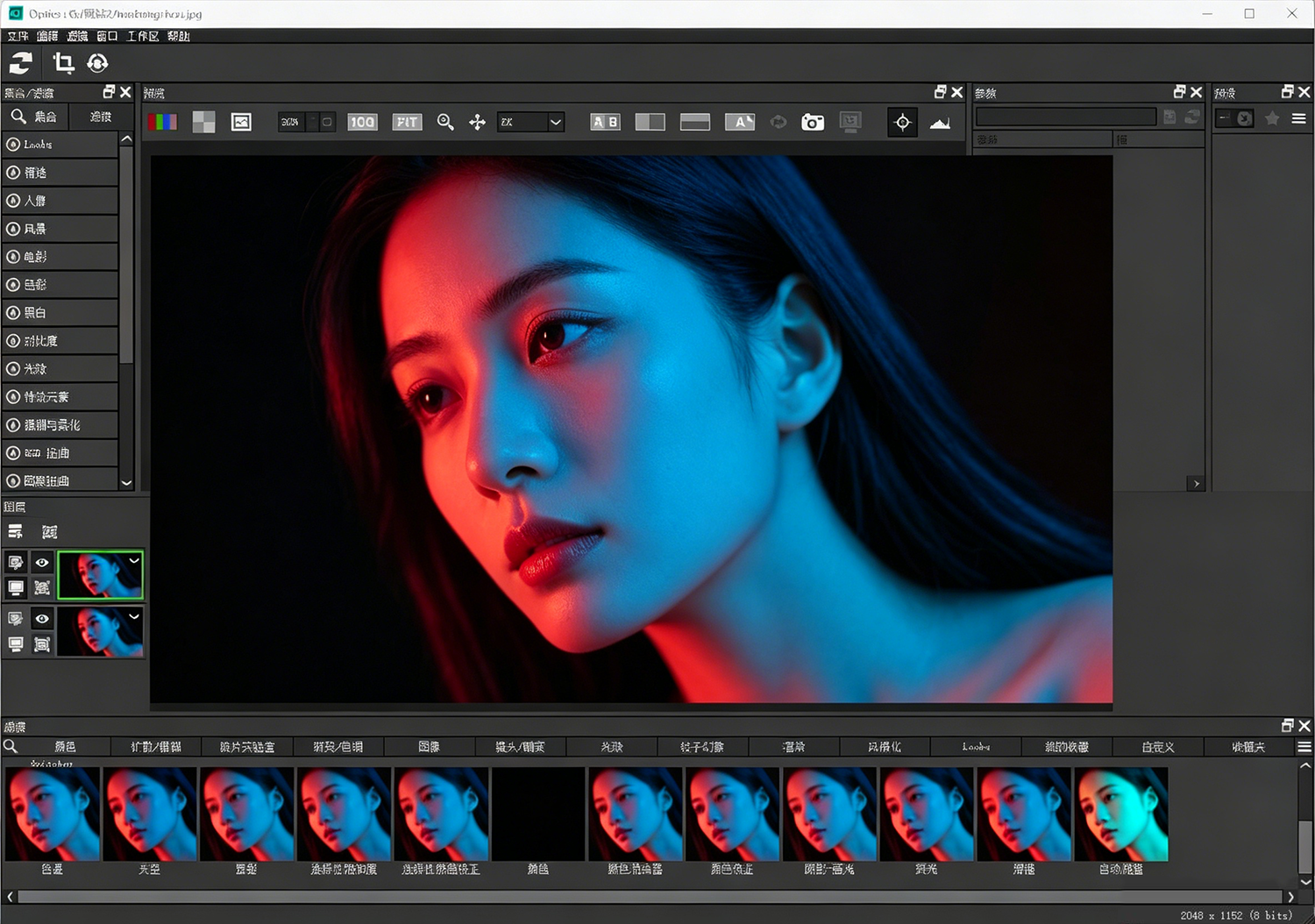Open the first menu in the menu bar
The height and width of the screenshot is (924, 1315).
(18, 36)
